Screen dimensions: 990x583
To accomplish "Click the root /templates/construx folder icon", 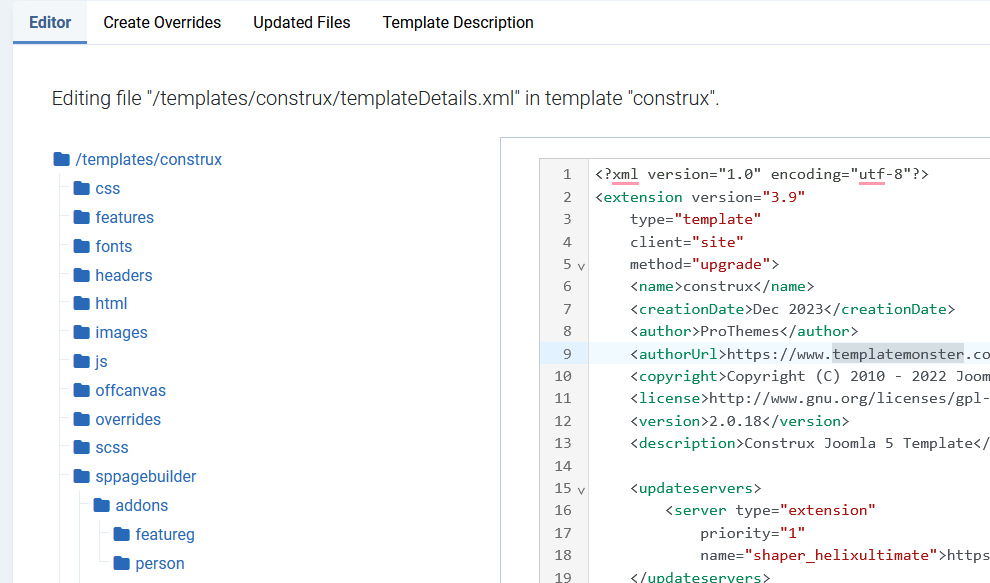I will (x=61, y=160).
